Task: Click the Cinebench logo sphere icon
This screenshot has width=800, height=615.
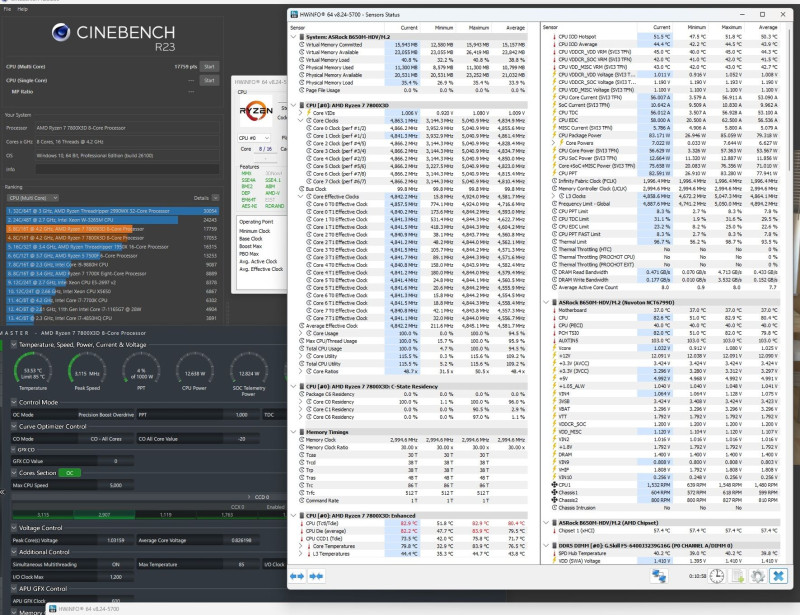Action: [x=61, y=33]
